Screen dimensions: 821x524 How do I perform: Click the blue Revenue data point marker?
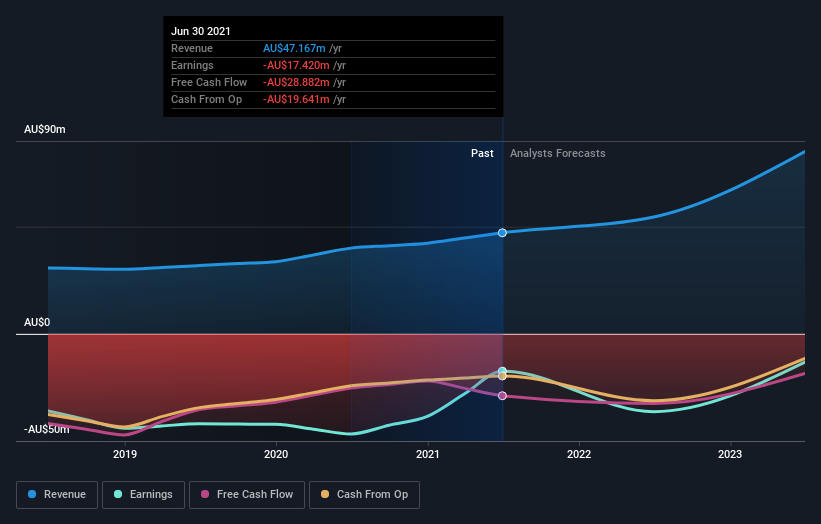click(502, 232)
